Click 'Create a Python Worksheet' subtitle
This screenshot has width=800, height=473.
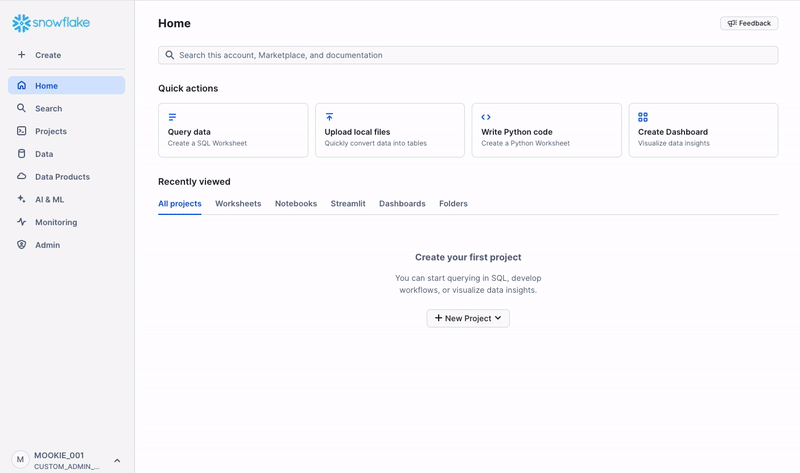526,143
